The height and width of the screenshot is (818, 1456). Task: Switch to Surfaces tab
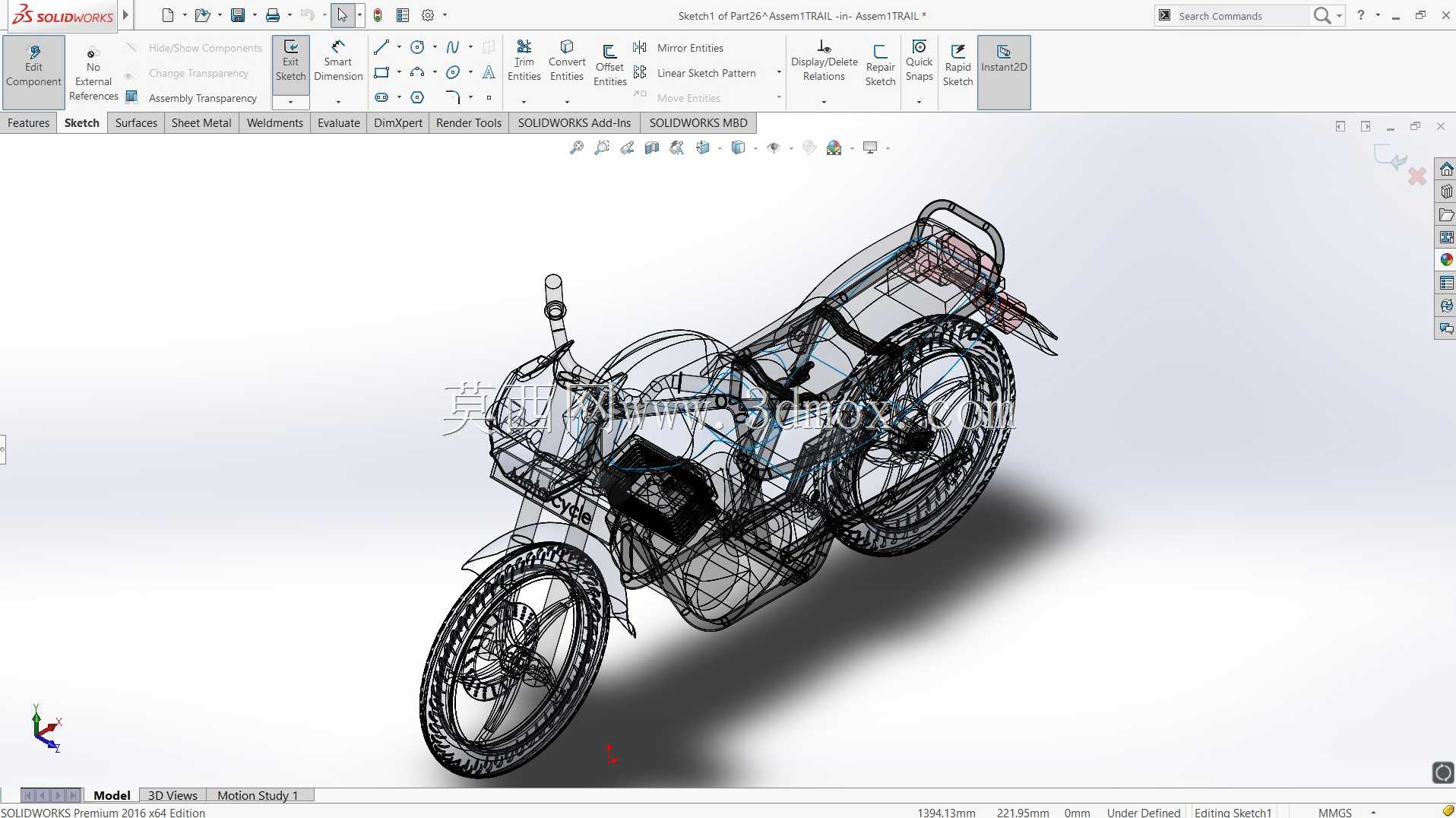136,122
